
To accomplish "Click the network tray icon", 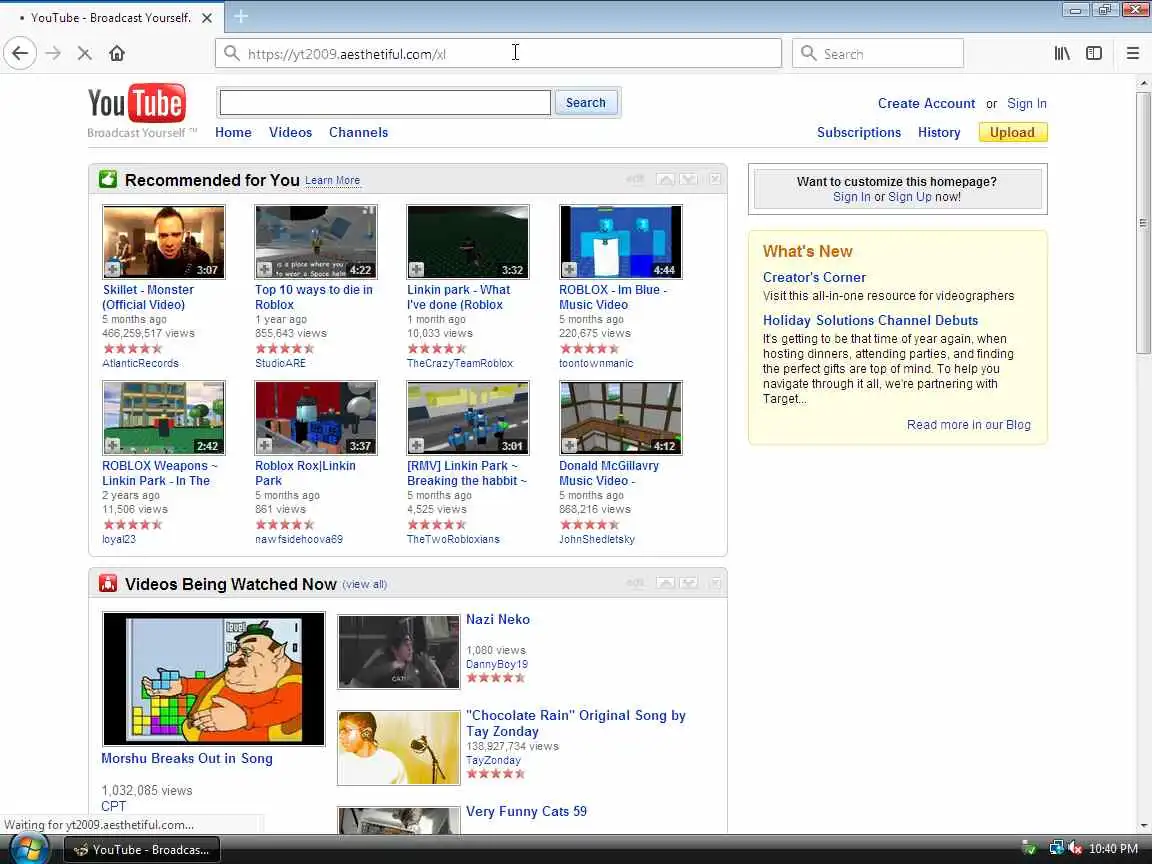I will click(1056, 849).
